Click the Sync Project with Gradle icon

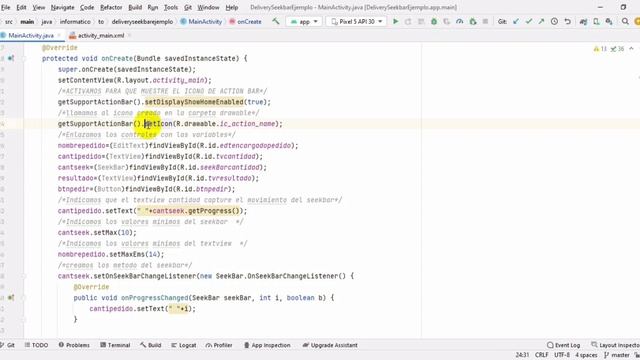583,21
